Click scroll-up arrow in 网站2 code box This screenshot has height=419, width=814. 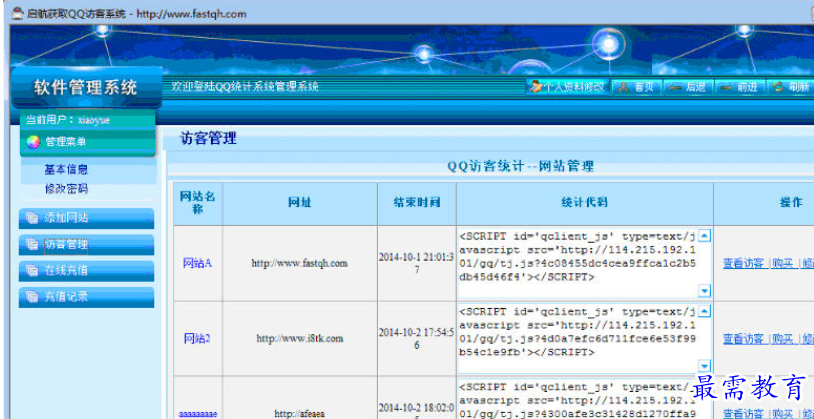click(x=704, y=311)
